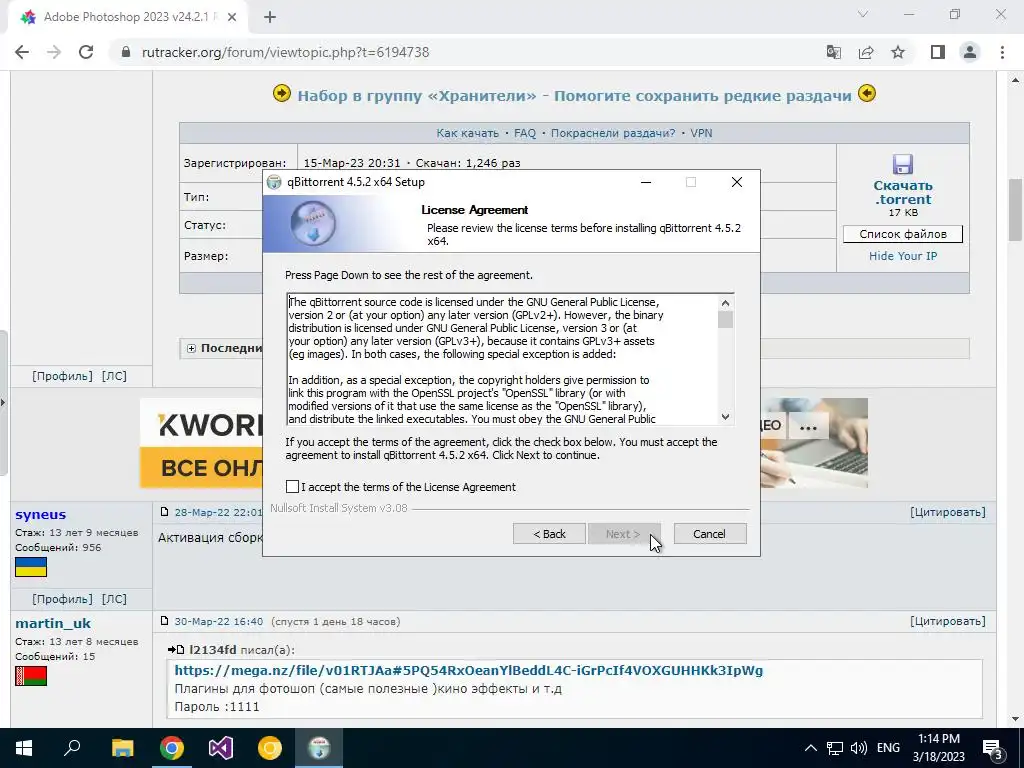
Task: Open Chrome three-dot menu
Action: tap(1002, 52)
